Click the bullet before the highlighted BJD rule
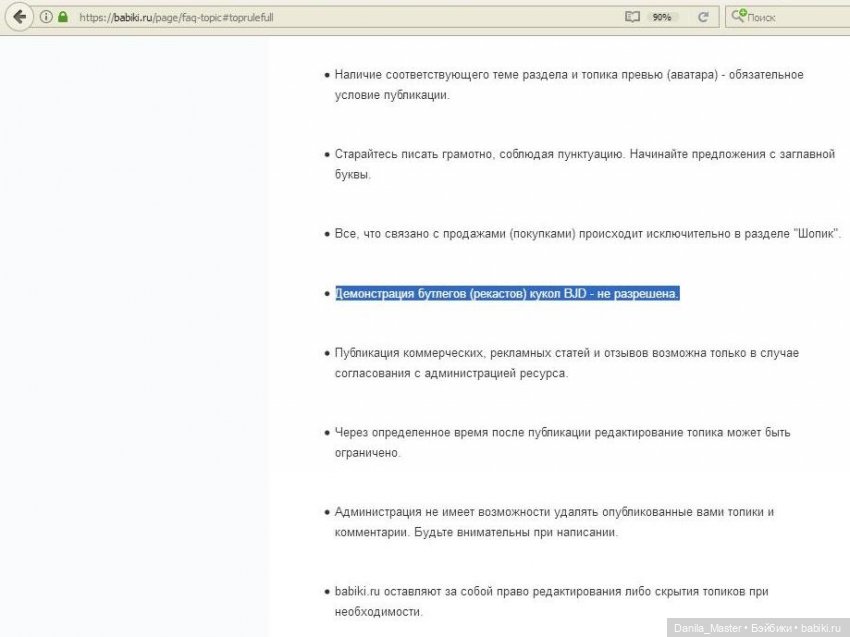The image size is (850, 637). click(327, 295)
